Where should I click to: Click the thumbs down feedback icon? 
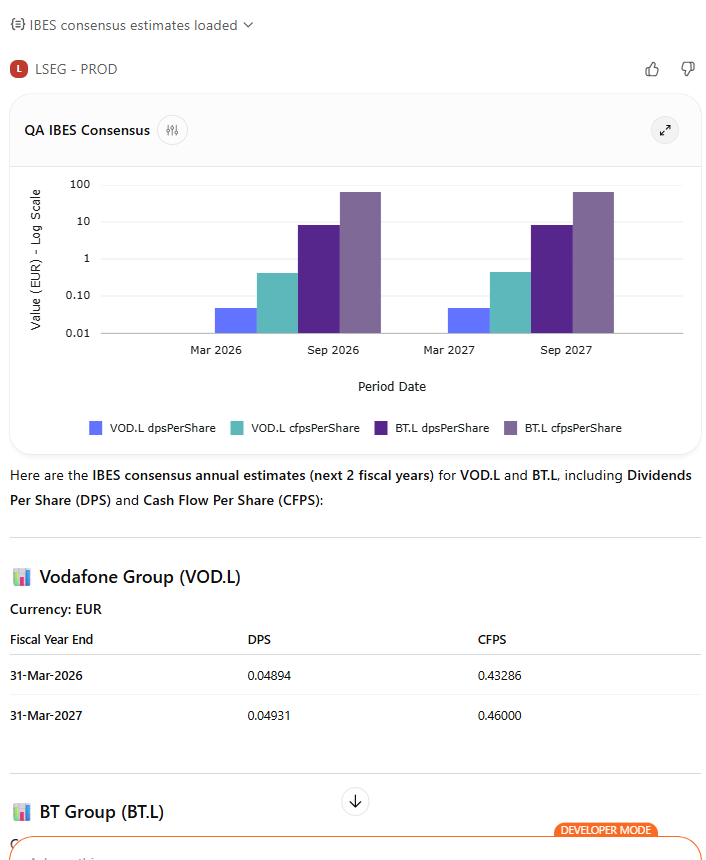pyautogui.click(x=688, y=69)
